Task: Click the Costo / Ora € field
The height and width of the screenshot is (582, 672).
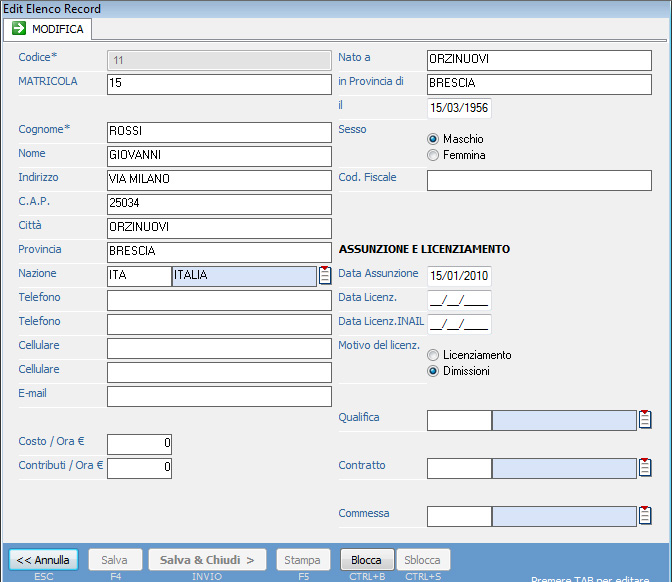Action: point(139,444)
